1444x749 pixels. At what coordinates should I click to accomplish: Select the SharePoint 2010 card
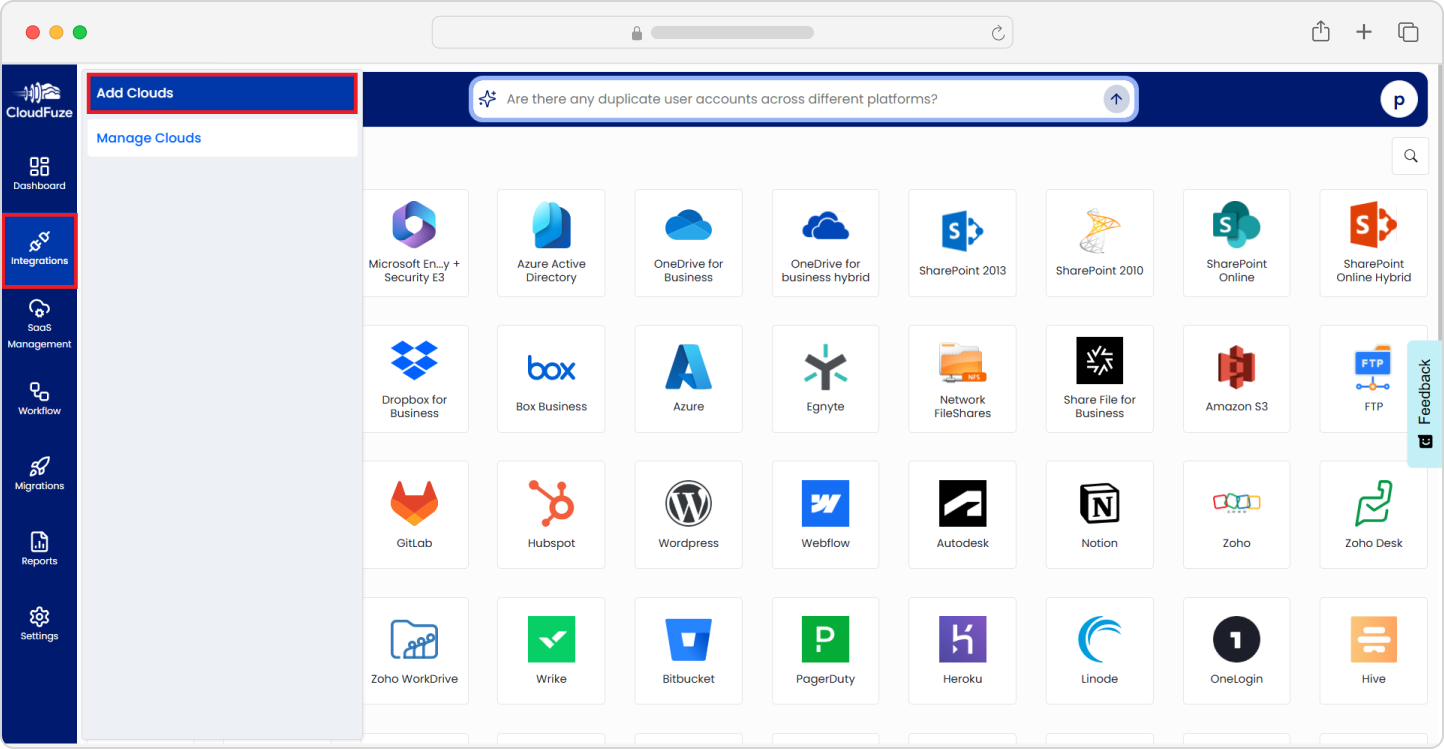click(1099, 243)
